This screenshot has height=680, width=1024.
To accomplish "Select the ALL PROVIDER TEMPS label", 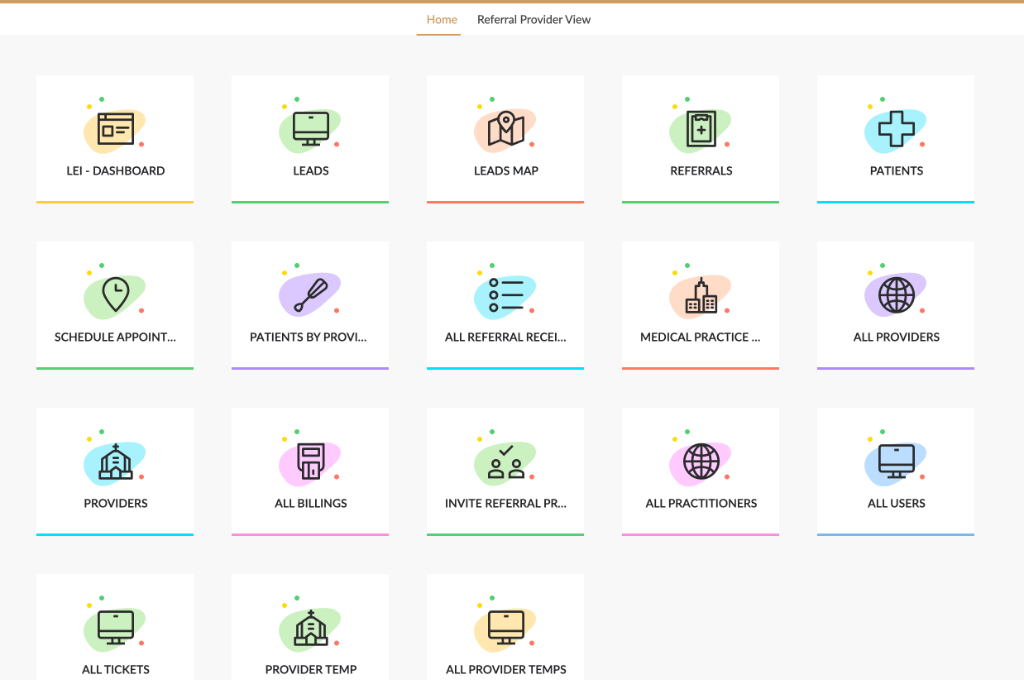I will coord(506,670).
